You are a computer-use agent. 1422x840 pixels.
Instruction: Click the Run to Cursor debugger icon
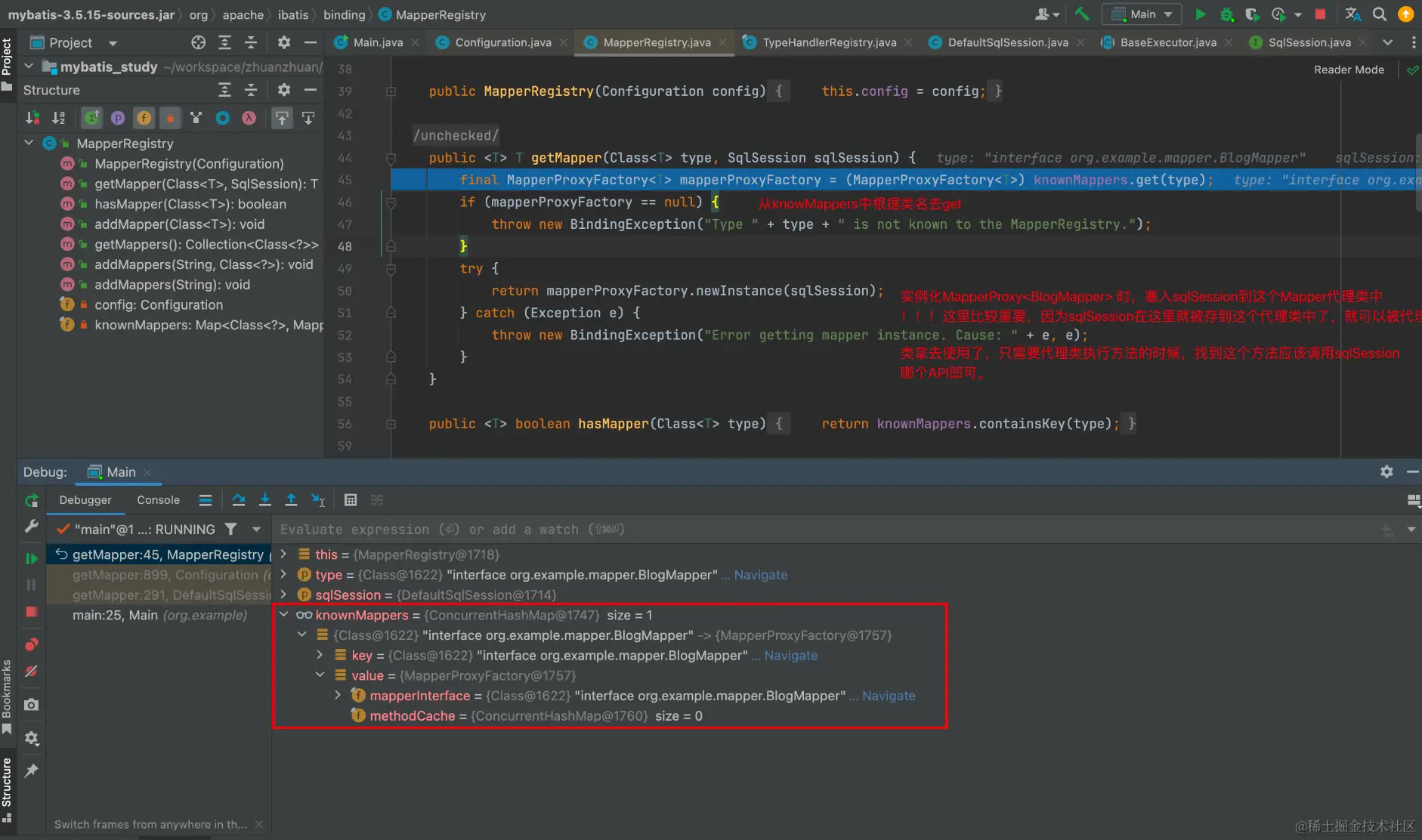tap(318, 500)
